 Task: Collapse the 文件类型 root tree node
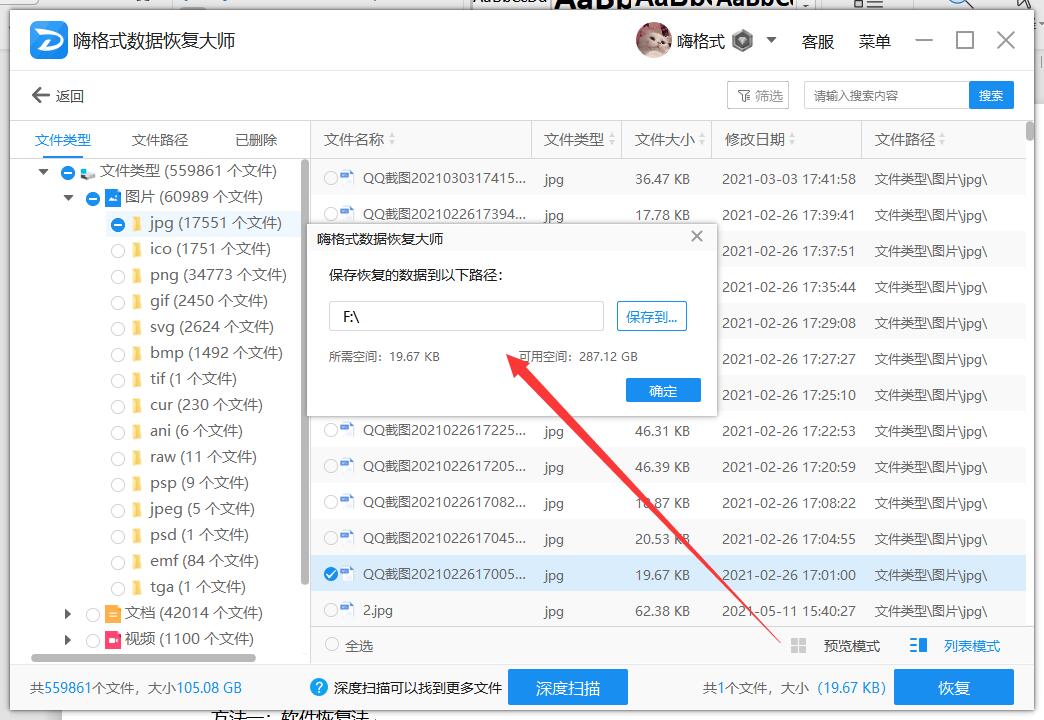(x=43, y=172)
